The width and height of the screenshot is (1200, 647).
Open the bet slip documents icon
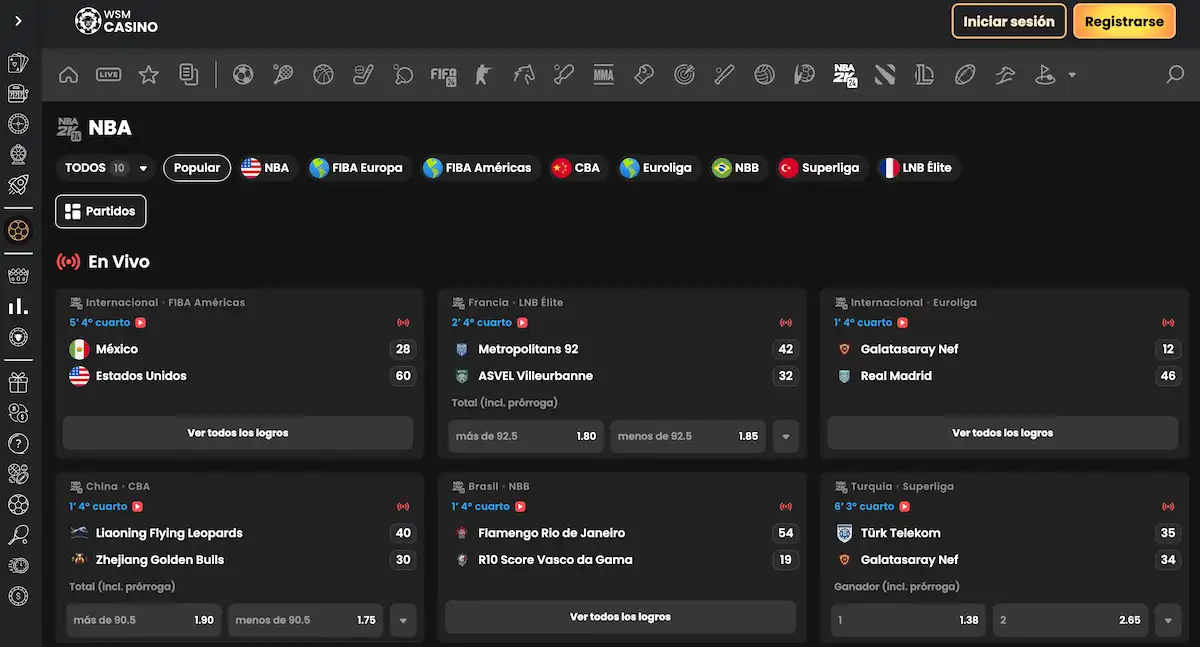pyautogui.click(x=188, y=74)
